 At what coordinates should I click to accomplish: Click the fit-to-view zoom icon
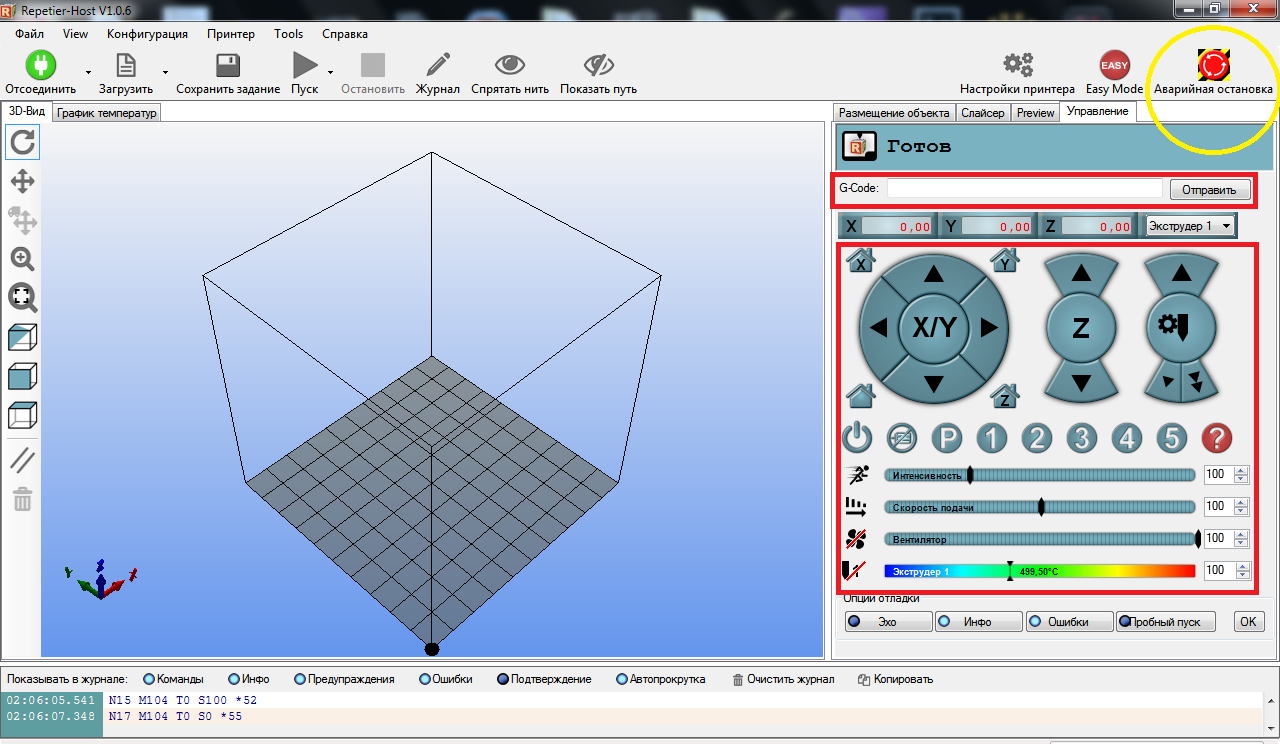(23, 297)
